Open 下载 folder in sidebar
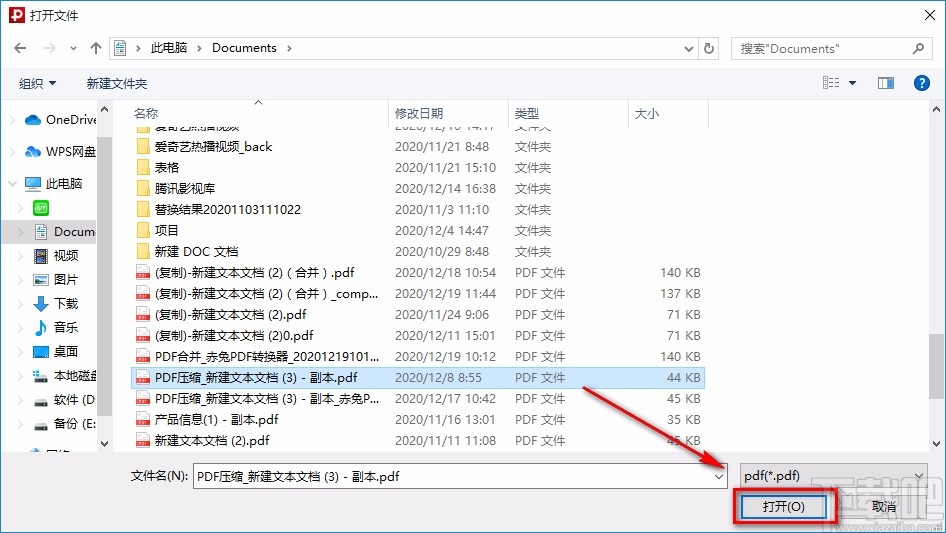This screenshot has height=533, width=946. [56, 304]
